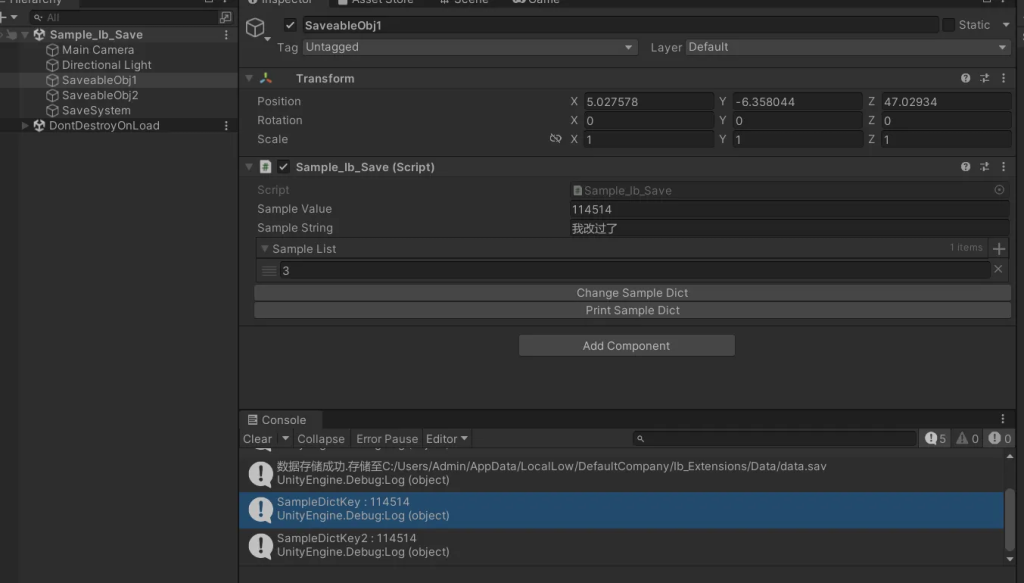The image size is (1024, 583).
Task: Open the Sample_lb_Save scene options menu
Action: 227,35
